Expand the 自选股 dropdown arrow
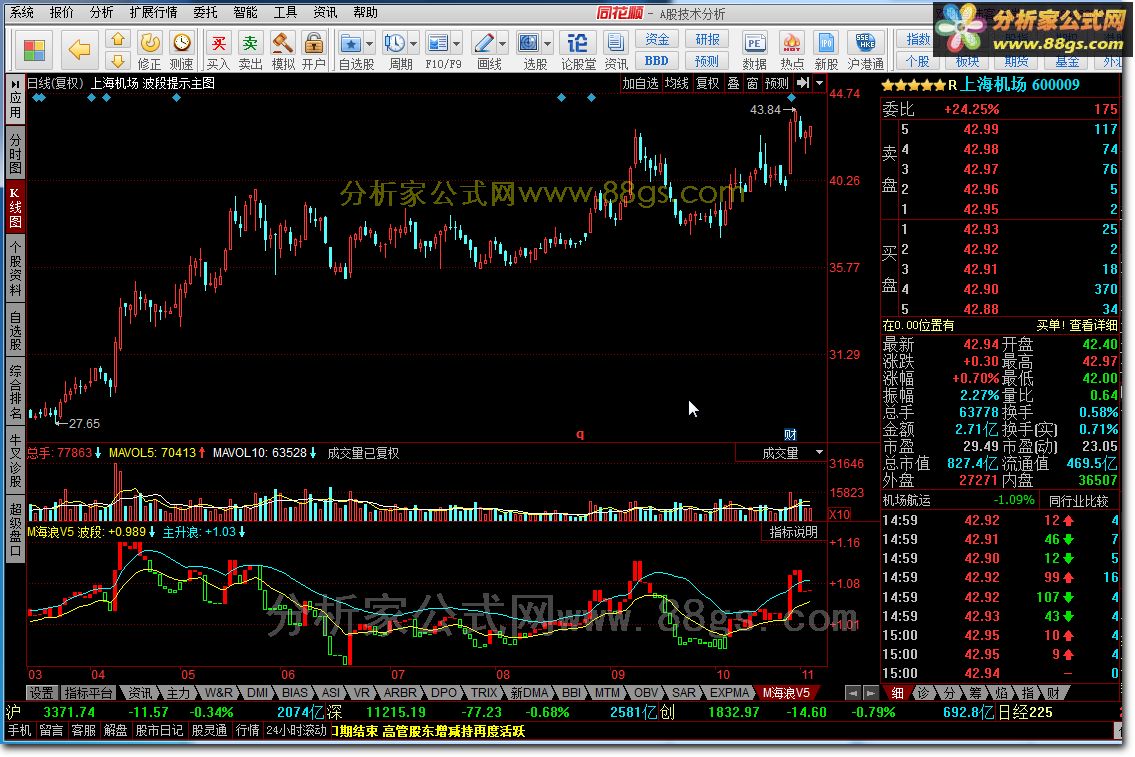The height and width of the screenshot is (757, 1135). pos(369,43)
